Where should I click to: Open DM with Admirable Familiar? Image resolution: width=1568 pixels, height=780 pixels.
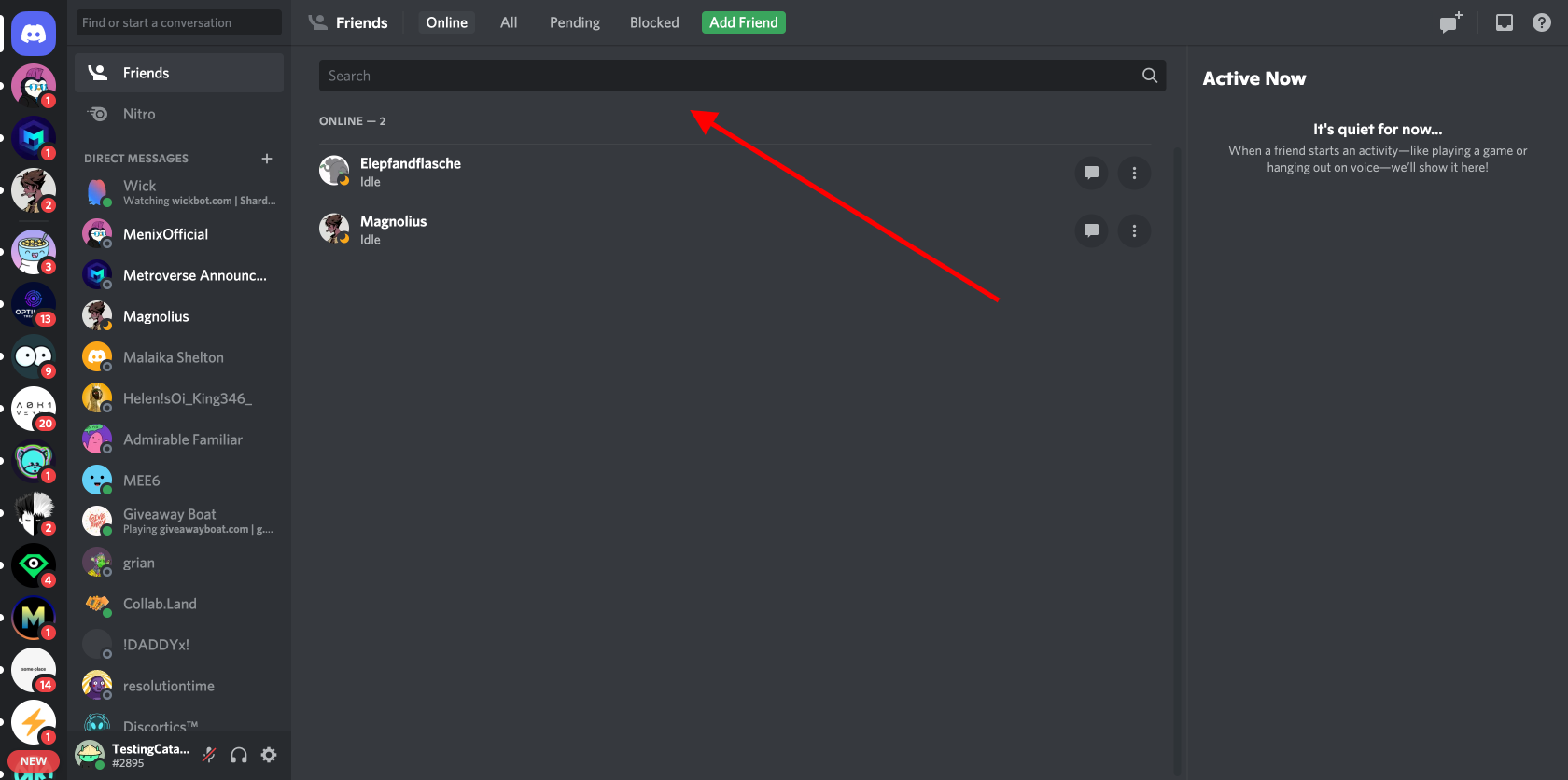point(179,439)
